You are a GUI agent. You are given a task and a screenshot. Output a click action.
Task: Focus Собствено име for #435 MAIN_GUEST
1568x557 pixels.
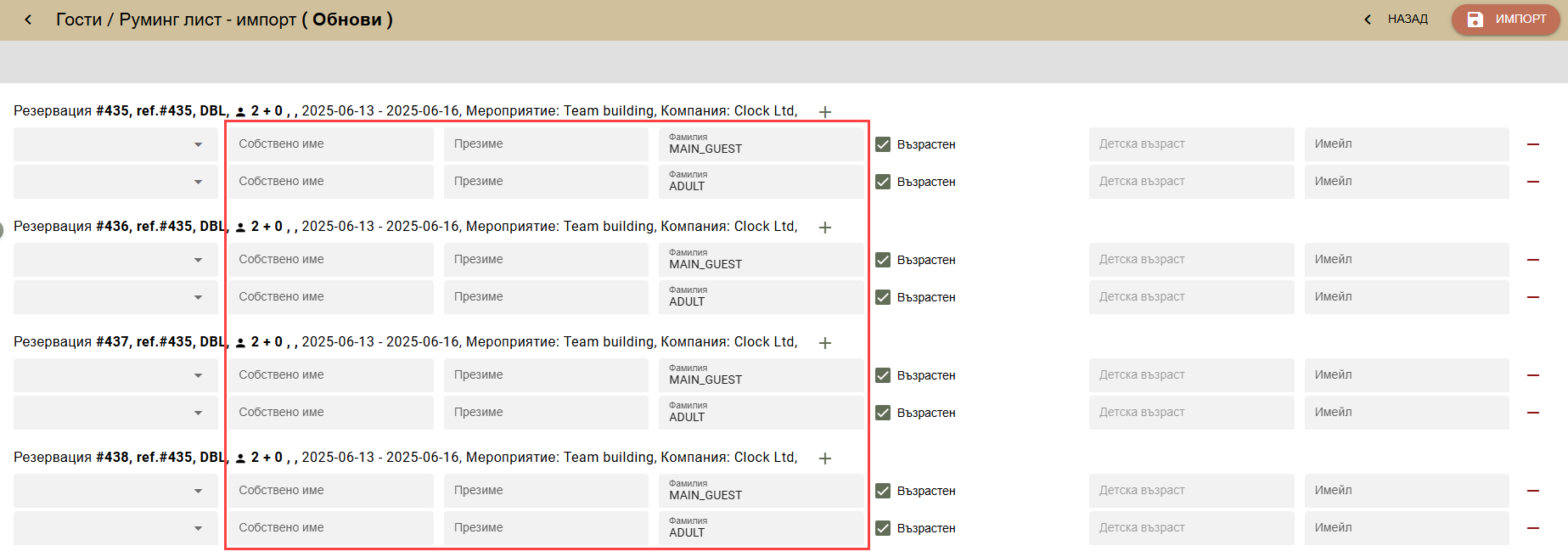coord(331,144)
